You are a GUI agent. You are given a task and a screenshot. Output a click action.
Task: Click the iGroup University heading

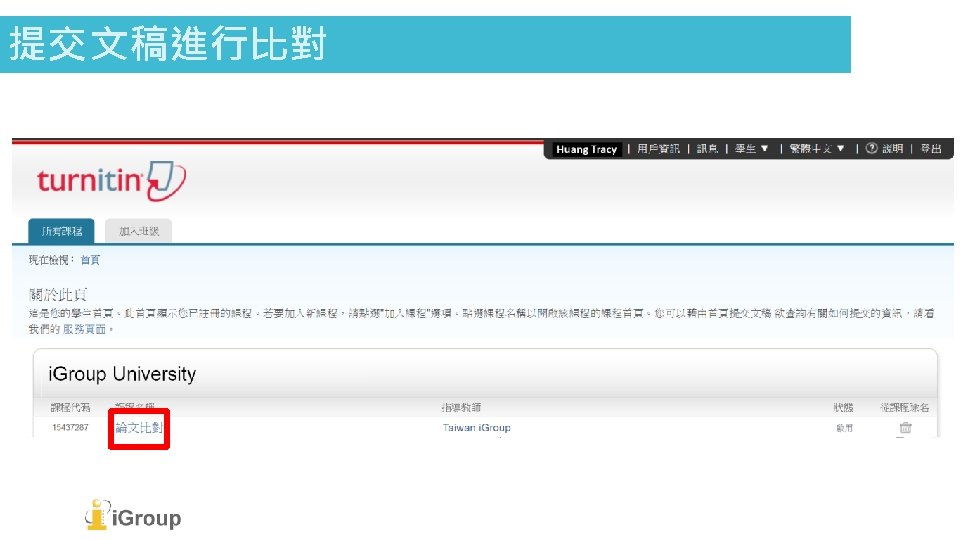122,374
